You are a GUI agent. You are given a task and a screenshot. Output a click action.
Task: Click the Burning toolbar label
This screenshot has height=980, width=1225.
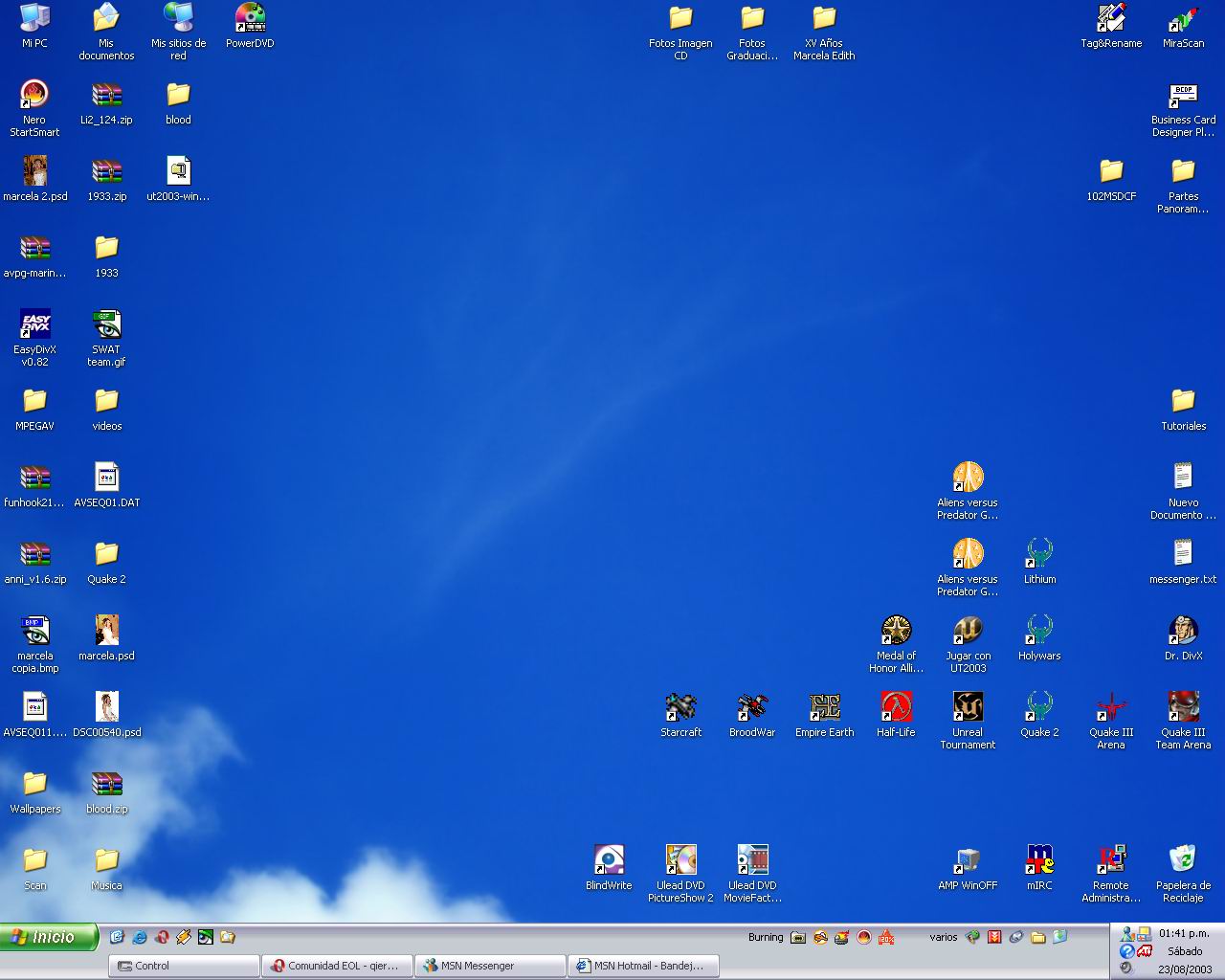766,937
